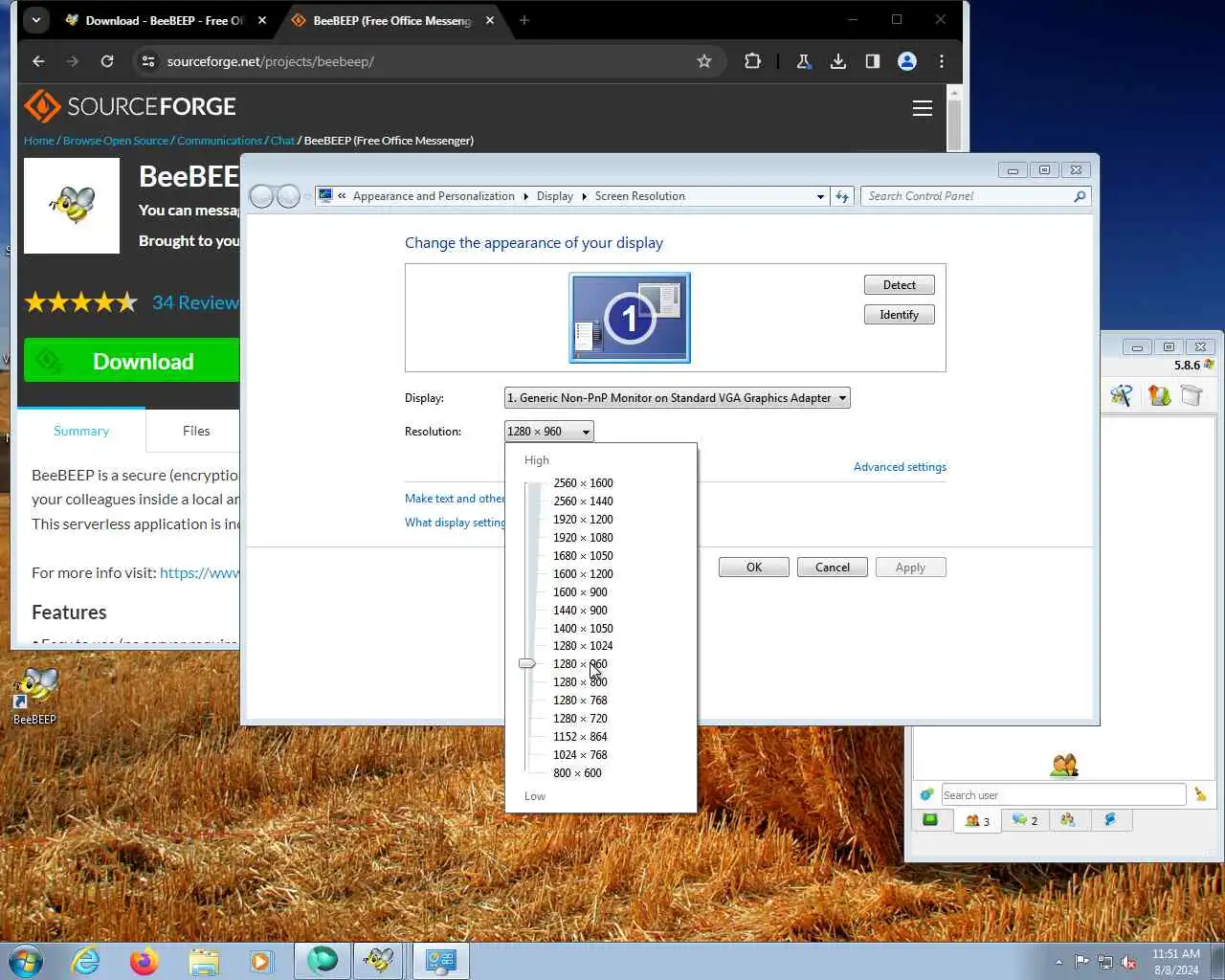Screen dimensions: 1225x980
Task: Open Chrome downloads icon
Action: tap(838, 61)
